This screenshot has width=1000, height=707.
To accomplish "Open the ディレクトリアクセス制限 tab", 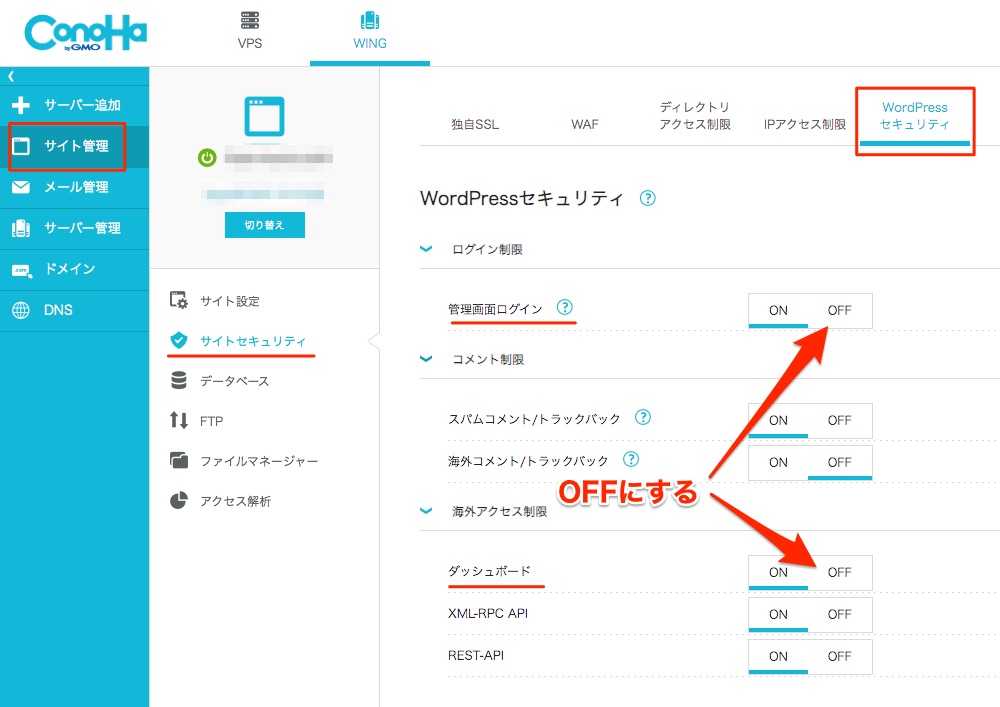I will coord(695,115).
